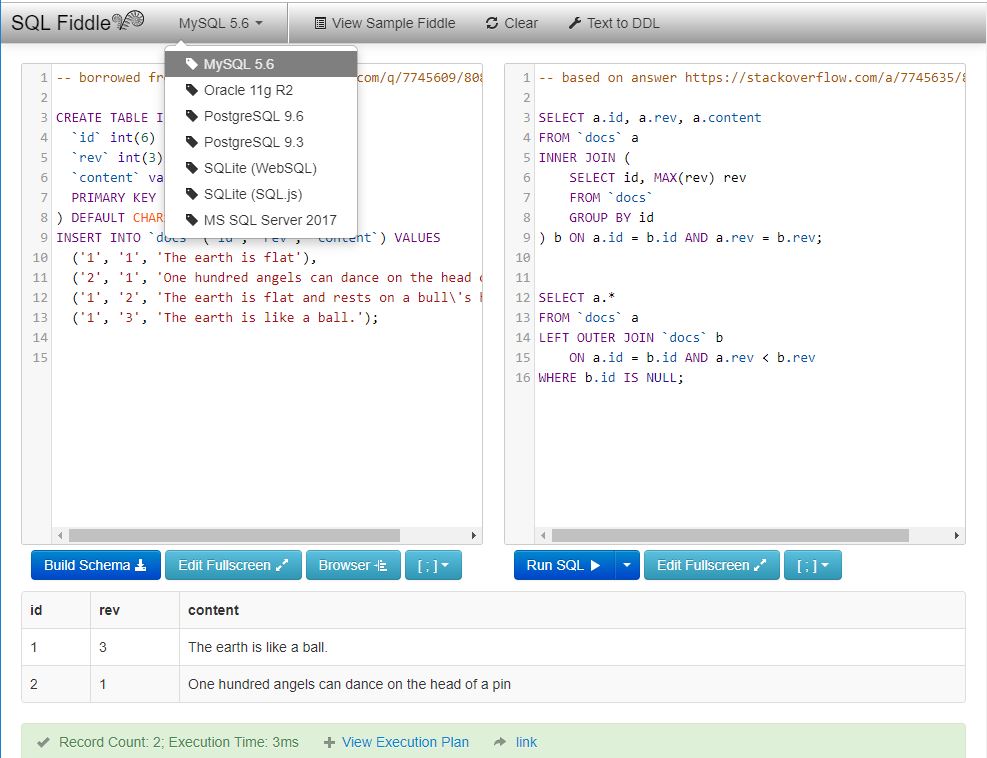
Task: Click schema panel horizontal scrollbar thumb
Action: pyautogui.click(x=234, y=535)
